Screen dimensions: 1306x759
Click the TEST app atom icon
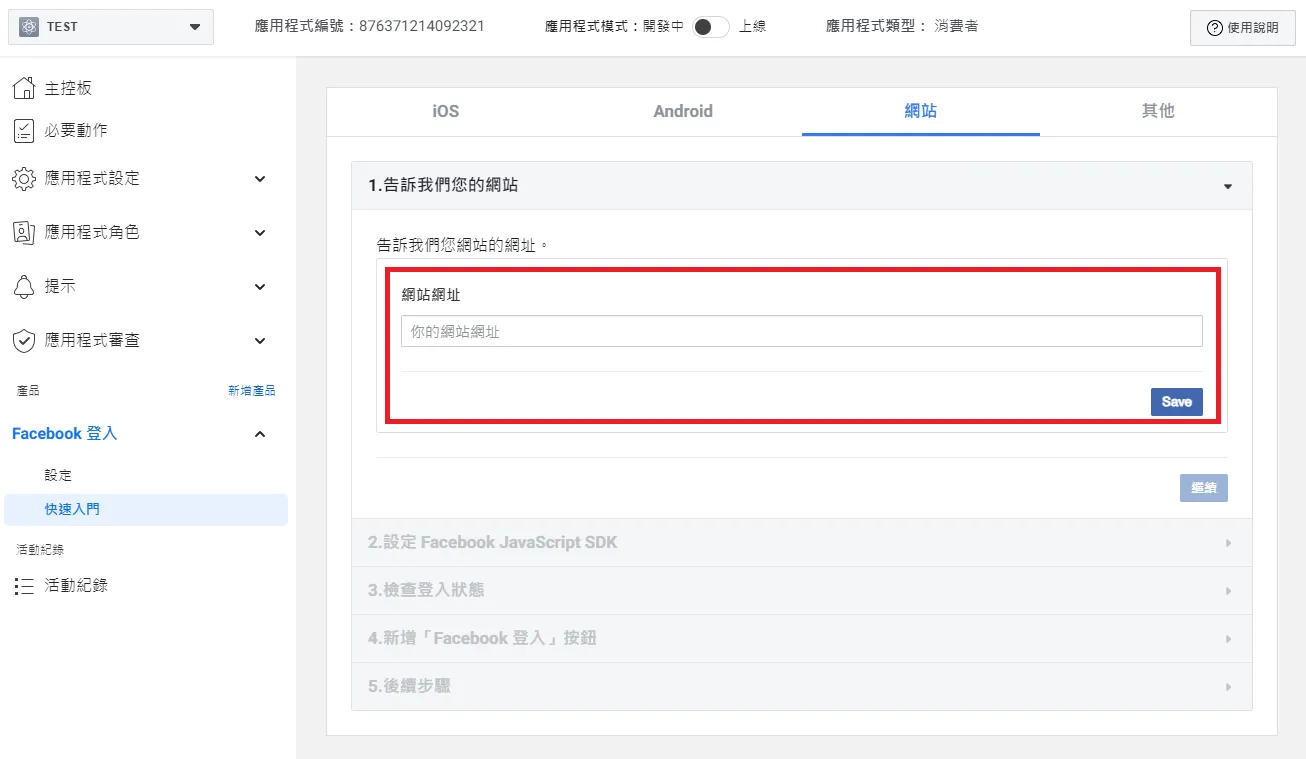click(29, 27)
